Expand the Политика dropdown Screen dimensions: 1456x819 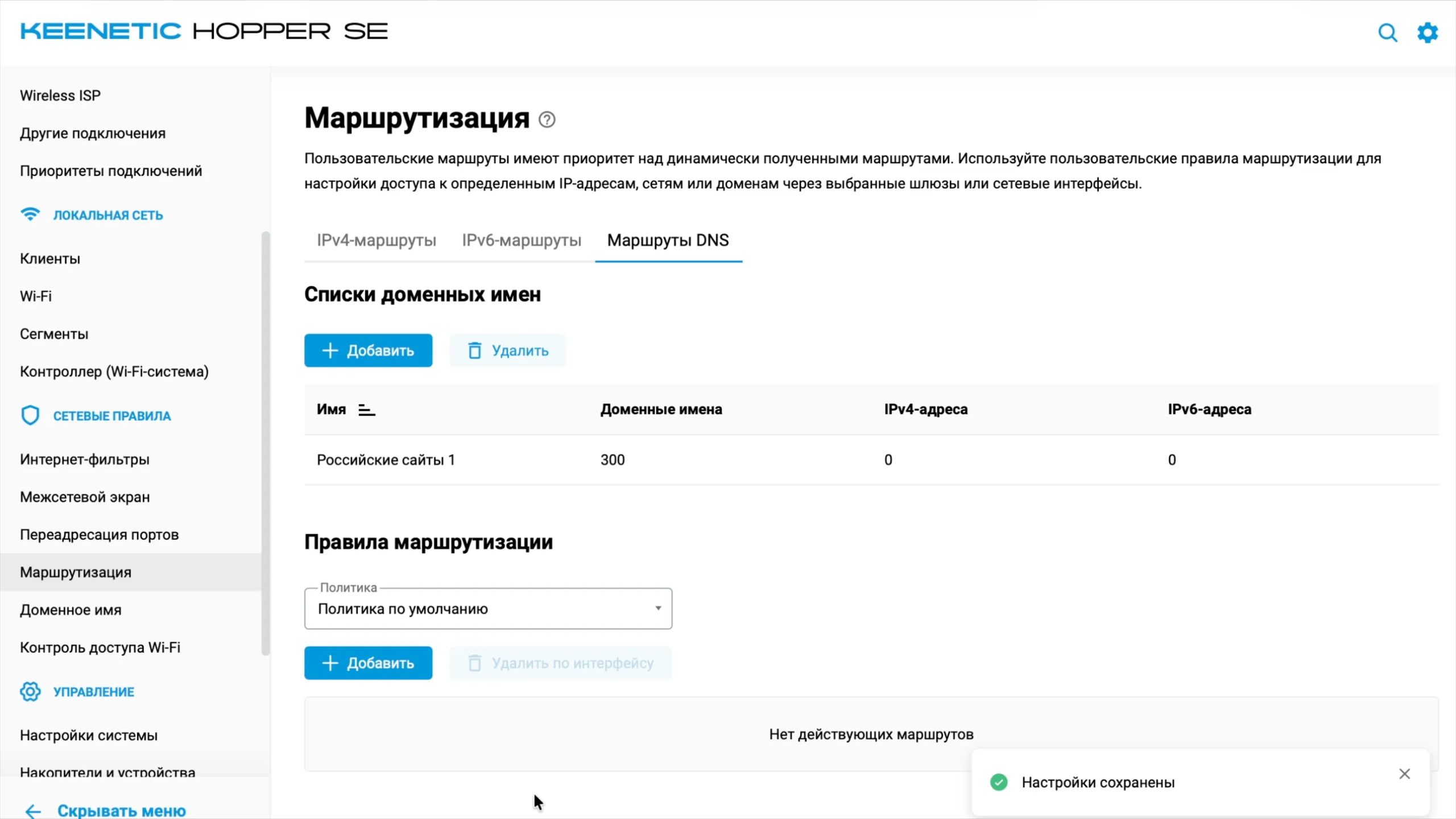[x=488, y=609]
